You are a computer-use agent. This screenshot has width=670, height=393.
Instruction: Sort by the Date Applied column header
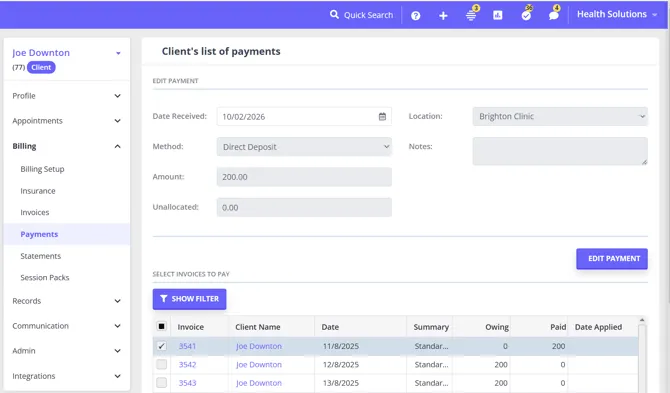pos(598,327)
